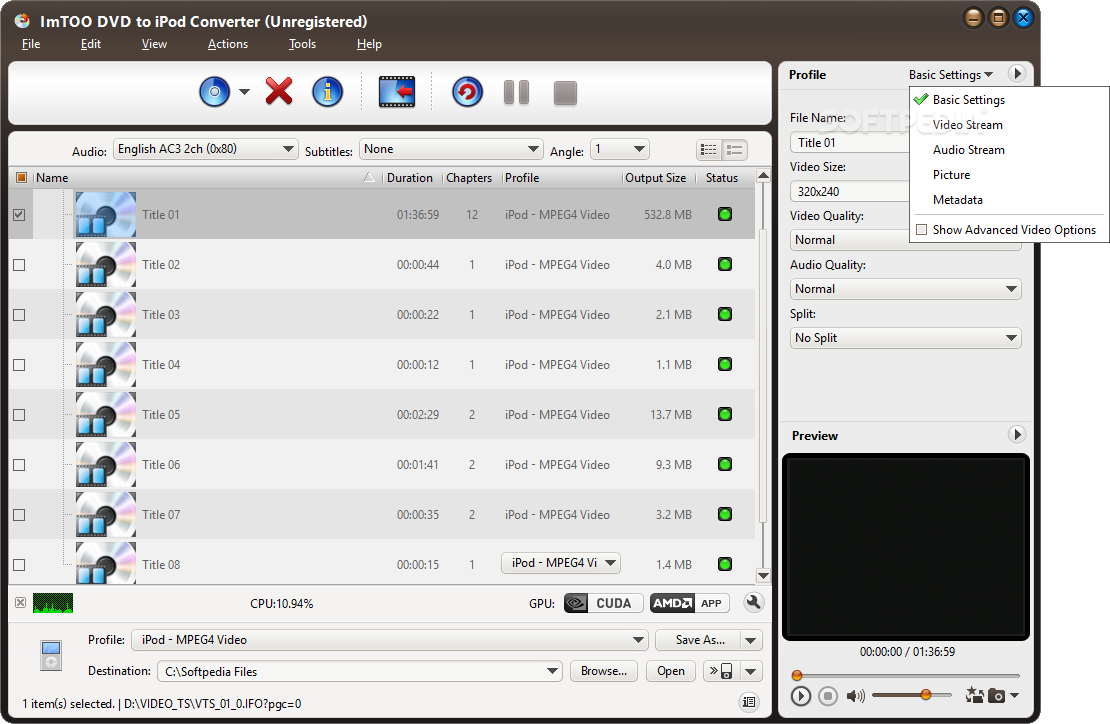The width and height of the screenshot is (1110, 724).
Task: Click the Open destination button
Action: pyautogui.click(x=670, y=671)
